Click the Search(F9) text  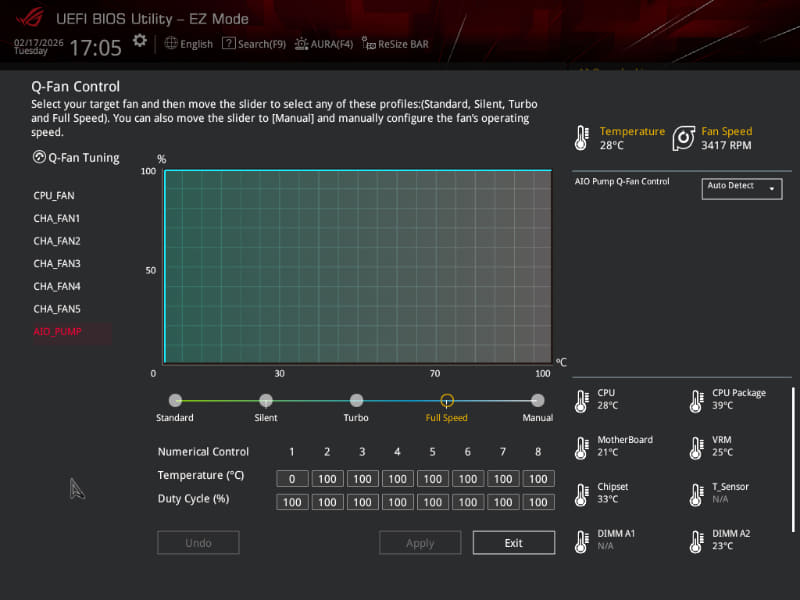tap(262, 44)
